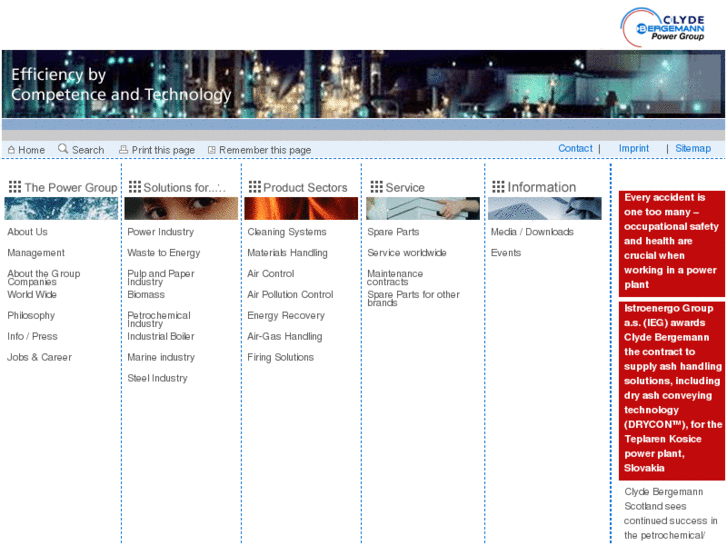Open Energy Recovery
The image size is (727, 545).
286,316
